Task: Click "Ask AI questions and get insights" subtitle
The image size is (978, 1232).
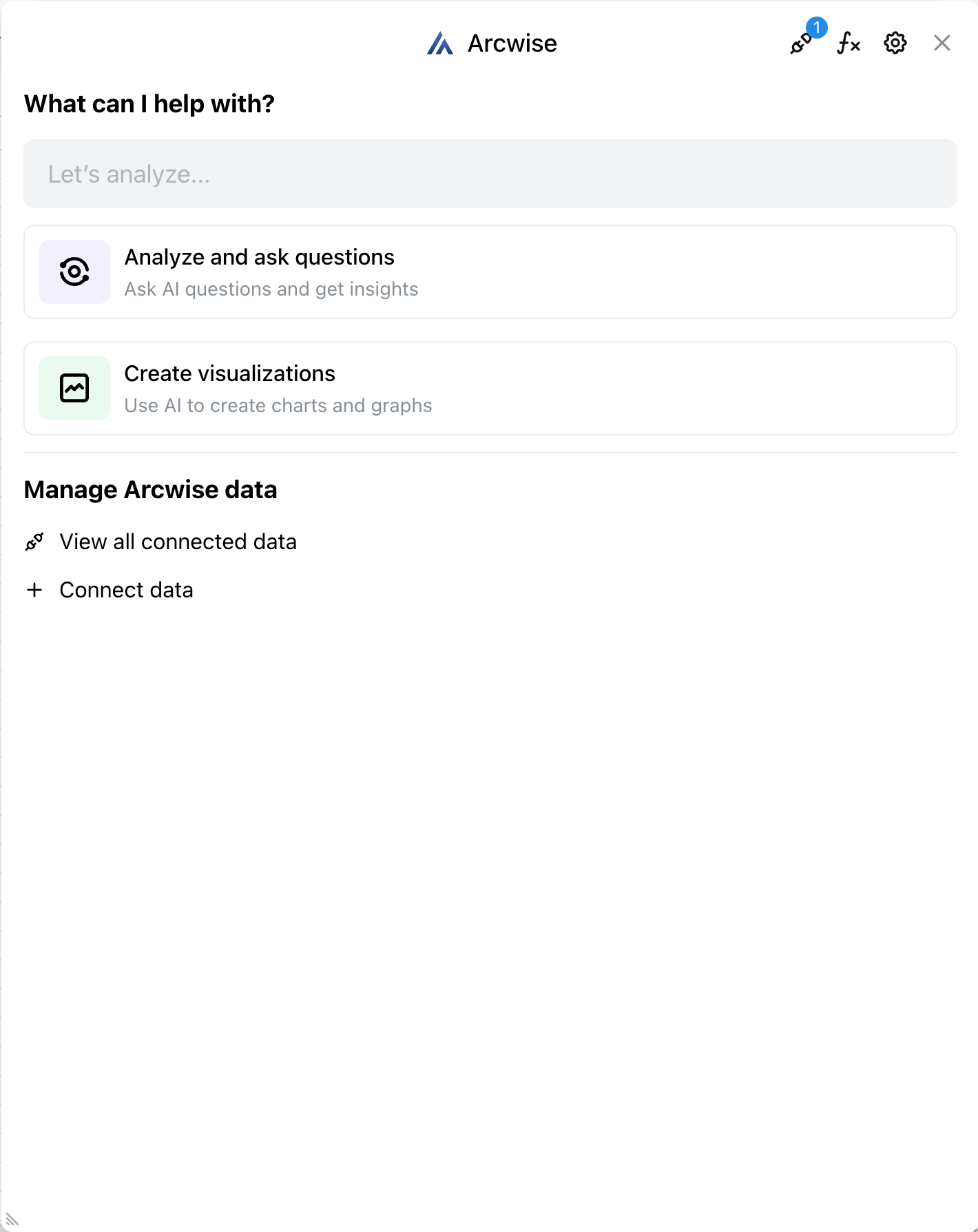Action: [271, 289]
